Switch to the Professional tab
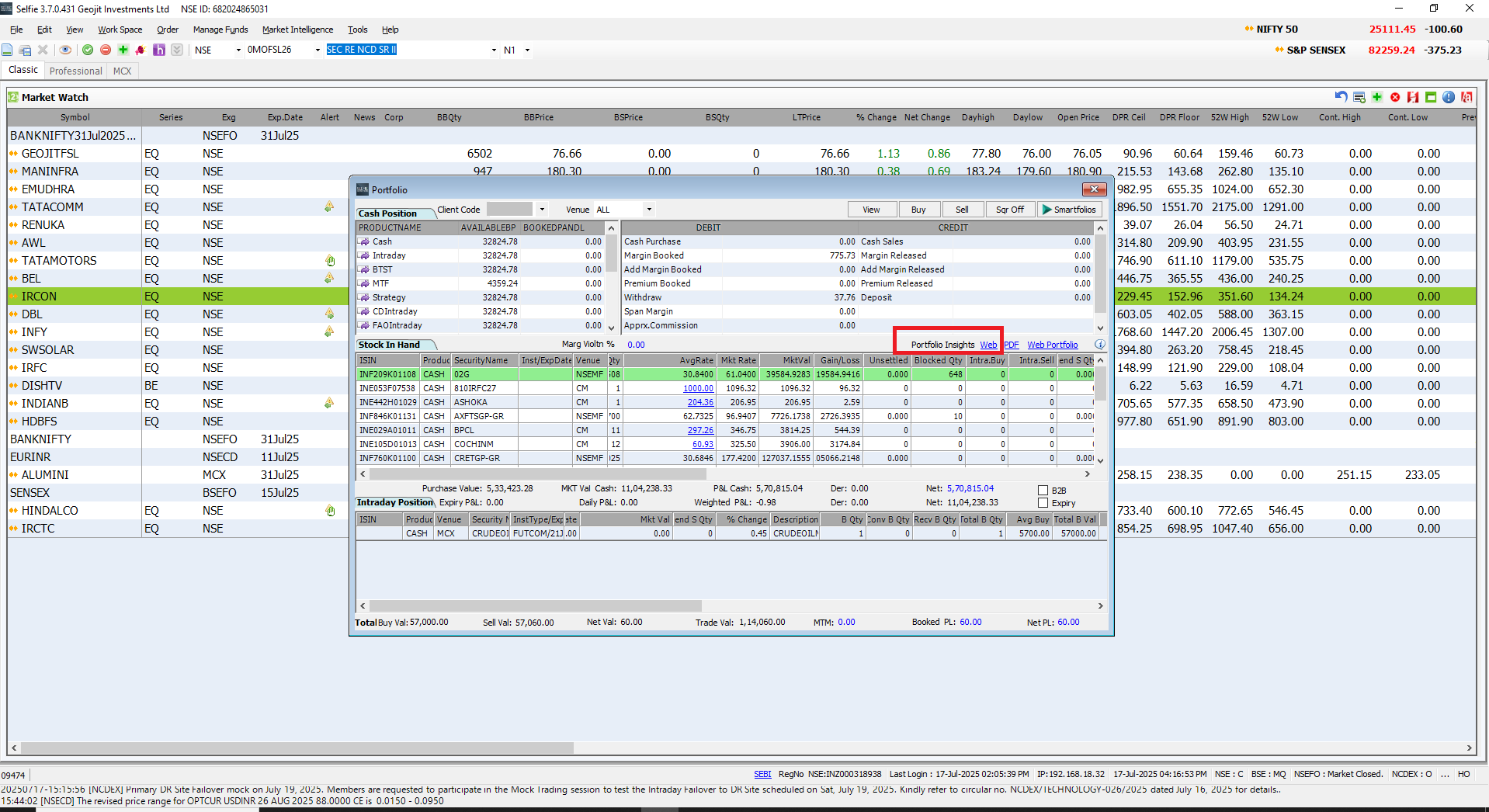Image resolution: width=1489 pixels, height=812 pixels. pos(75,71)
